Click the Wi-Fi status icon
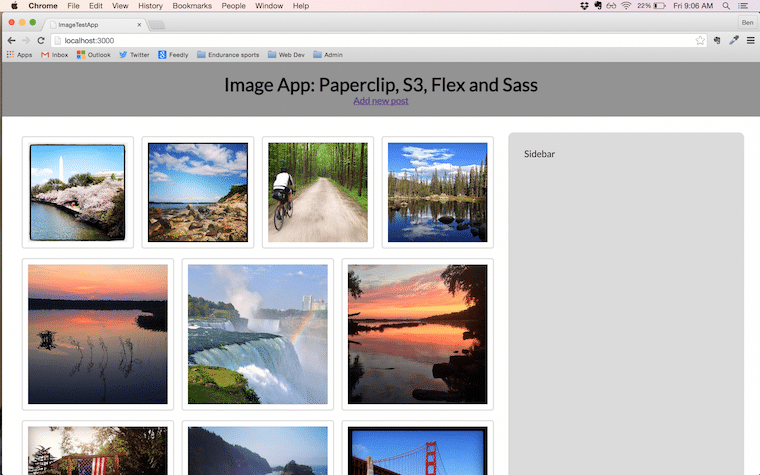760x475 pixels. pyautogui.click(x=626, y=6)
